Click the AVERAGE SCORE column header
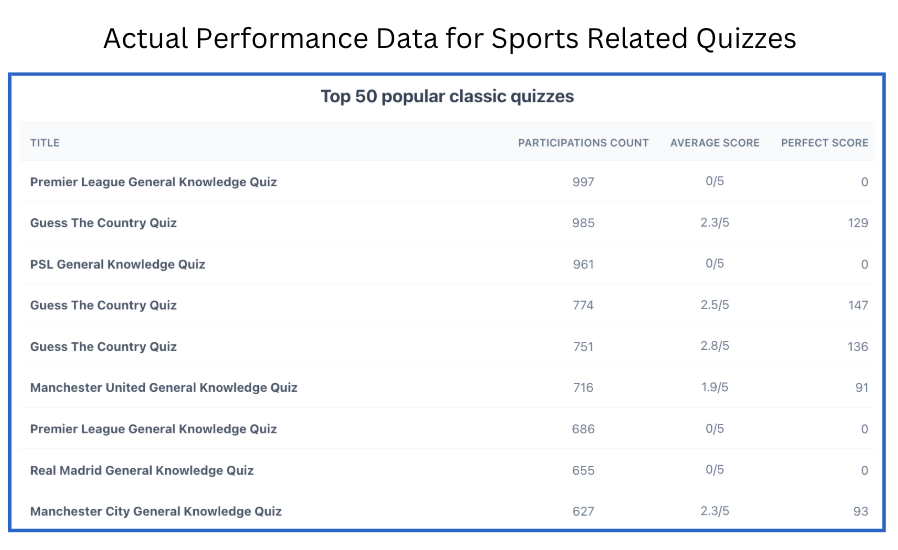 click(x=715, y=143)
